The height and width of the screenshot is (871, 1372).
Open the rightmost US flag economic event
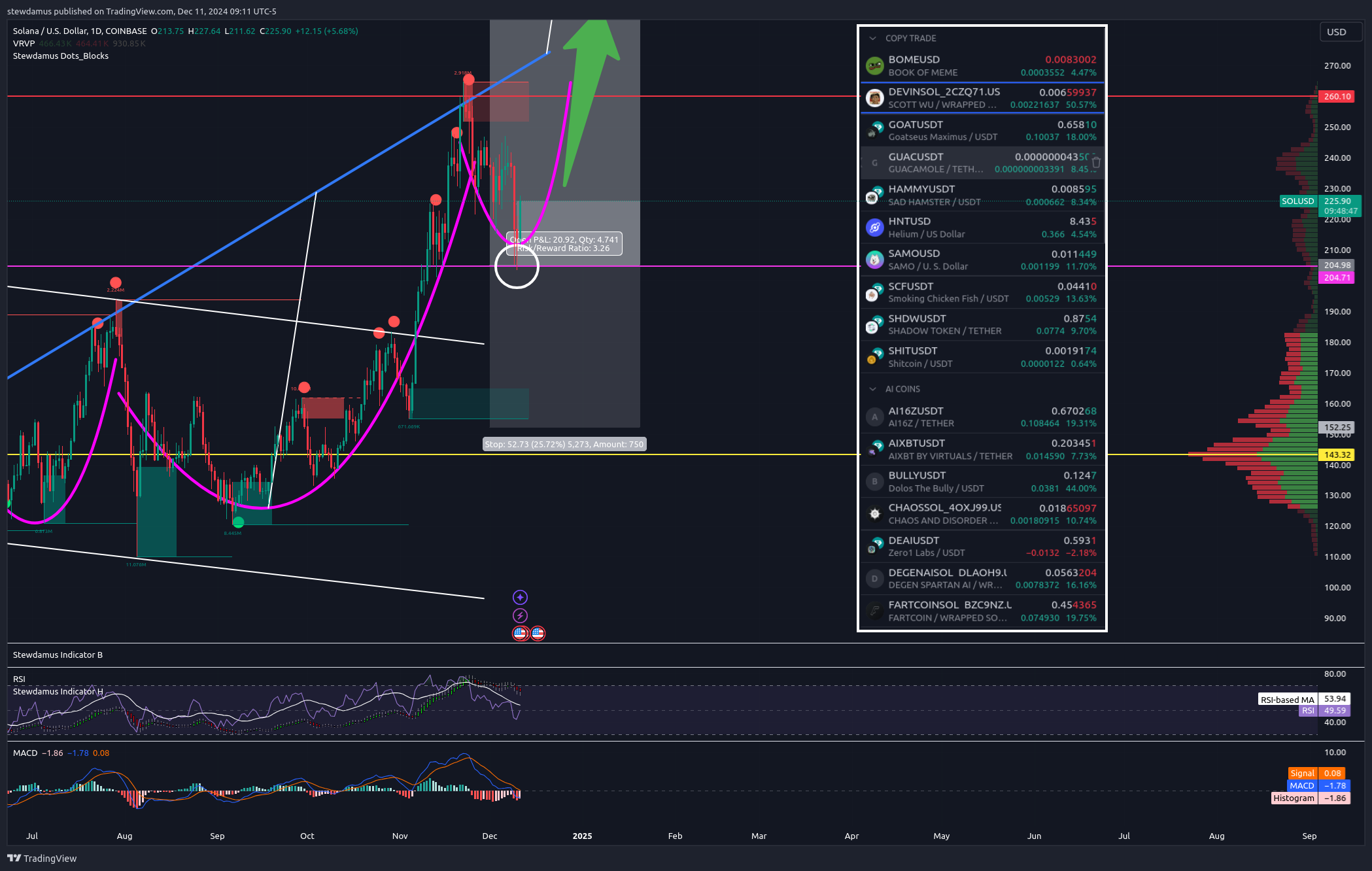coord(538,633)
